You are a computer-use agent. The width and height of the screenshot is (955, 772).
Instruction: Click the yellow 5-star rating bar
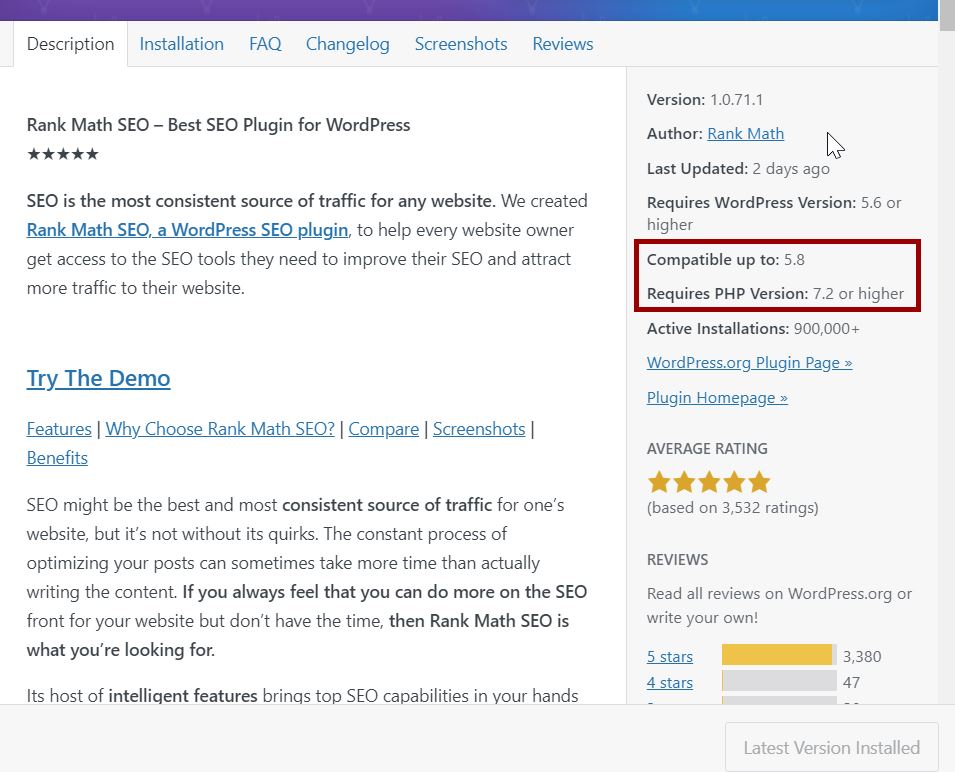point(778,654)
